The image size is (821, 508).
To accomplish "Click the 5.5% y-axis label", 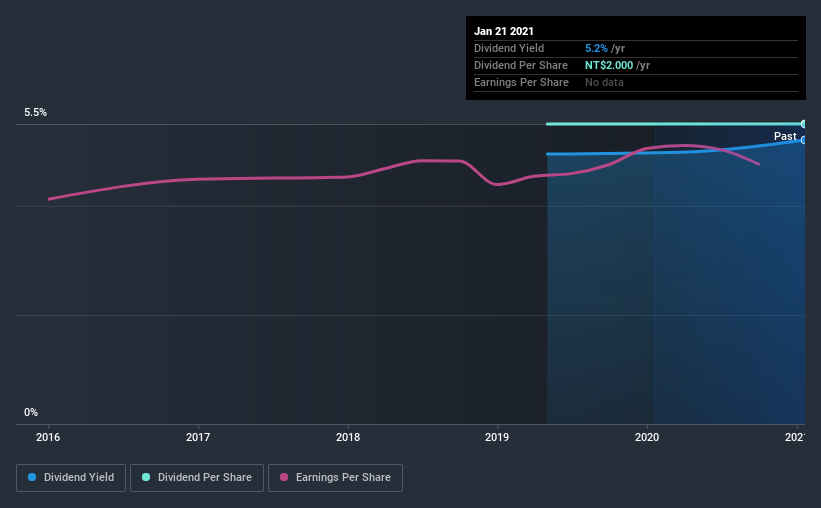I will (x=36, y=113).
